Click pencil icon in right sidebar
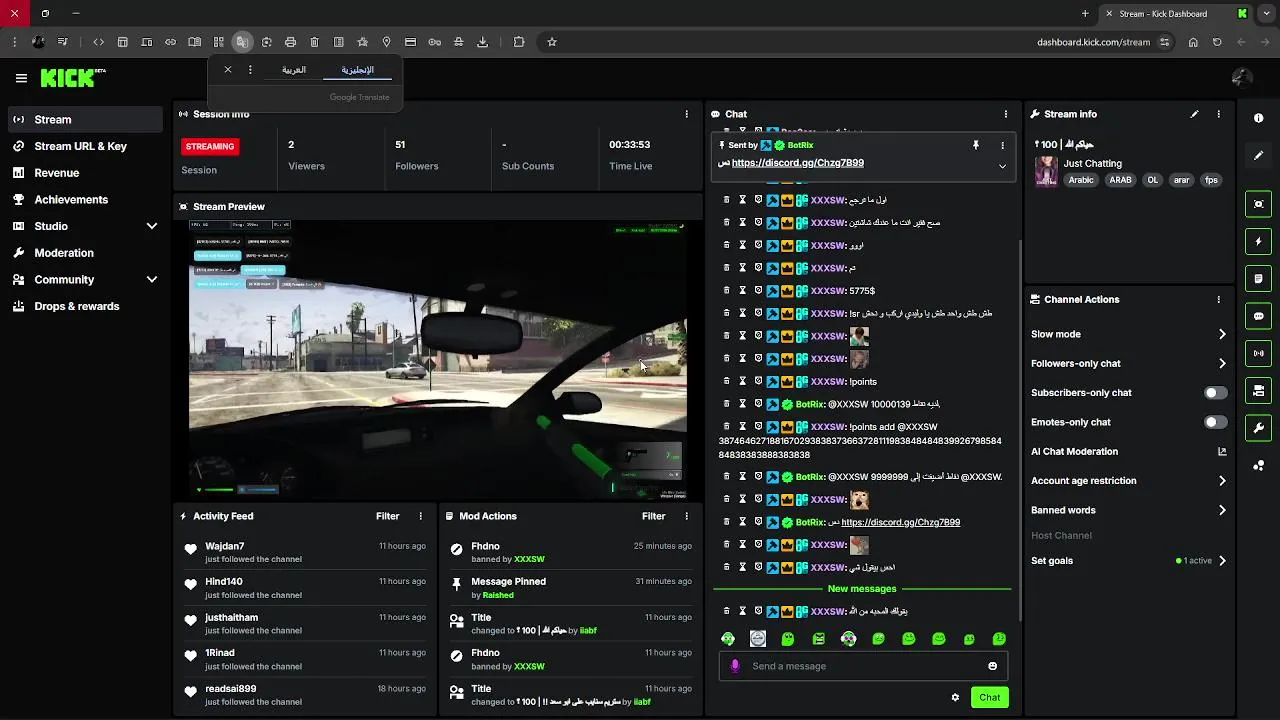1280x720 pixels. tap(1258, 155)
